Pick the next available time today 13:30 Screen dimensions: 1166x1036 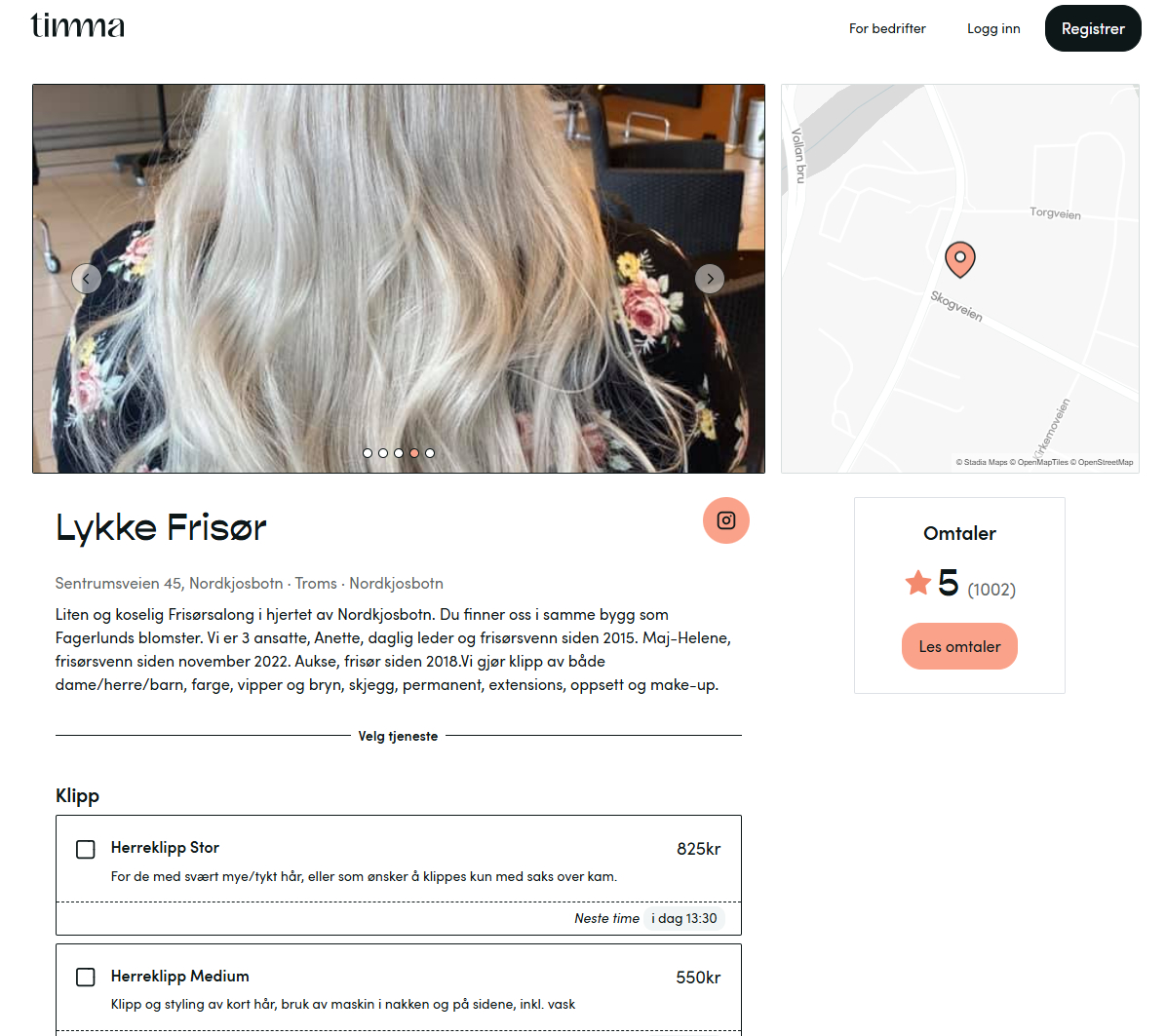[x=683, y=918]
